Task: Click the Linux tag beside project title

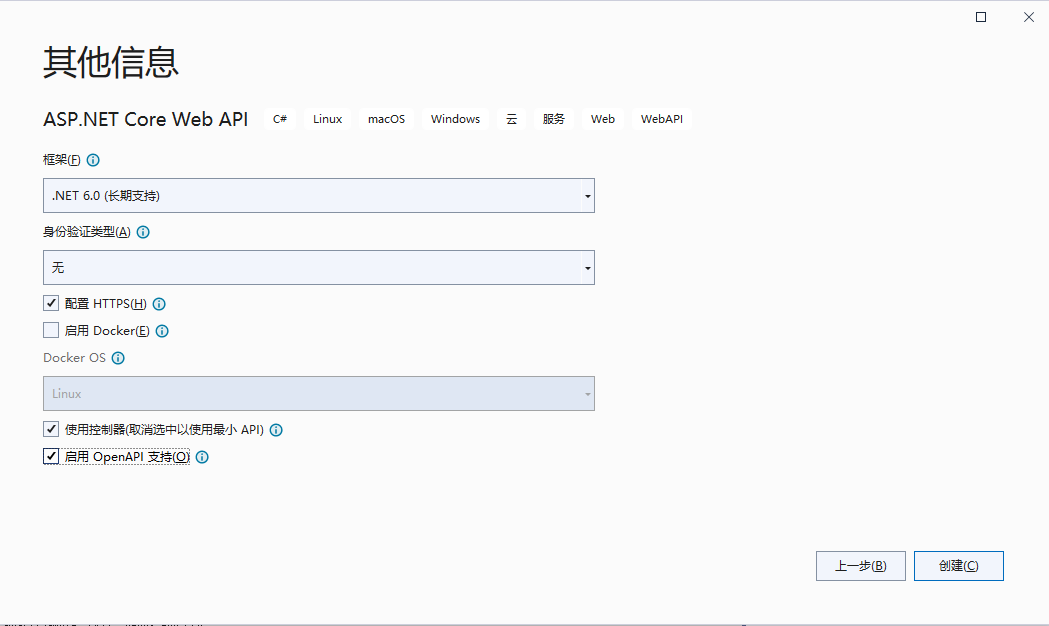Action: point(327,119)
